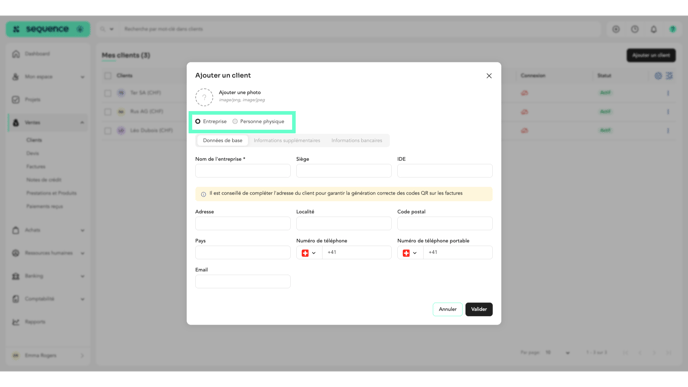Expand Mon espace sidebar section

tap(47, 77)
